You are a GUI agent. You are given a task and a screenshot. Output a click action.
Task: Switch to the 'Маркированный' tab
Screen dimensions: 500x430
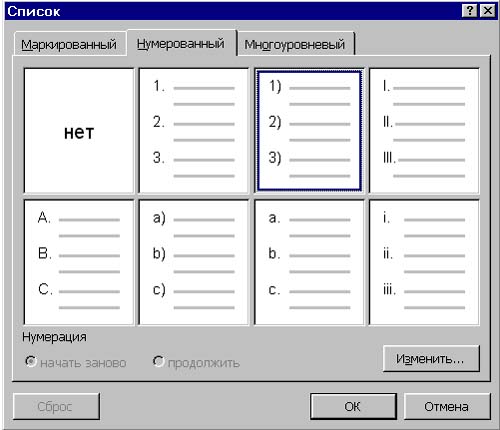point(69,44)
